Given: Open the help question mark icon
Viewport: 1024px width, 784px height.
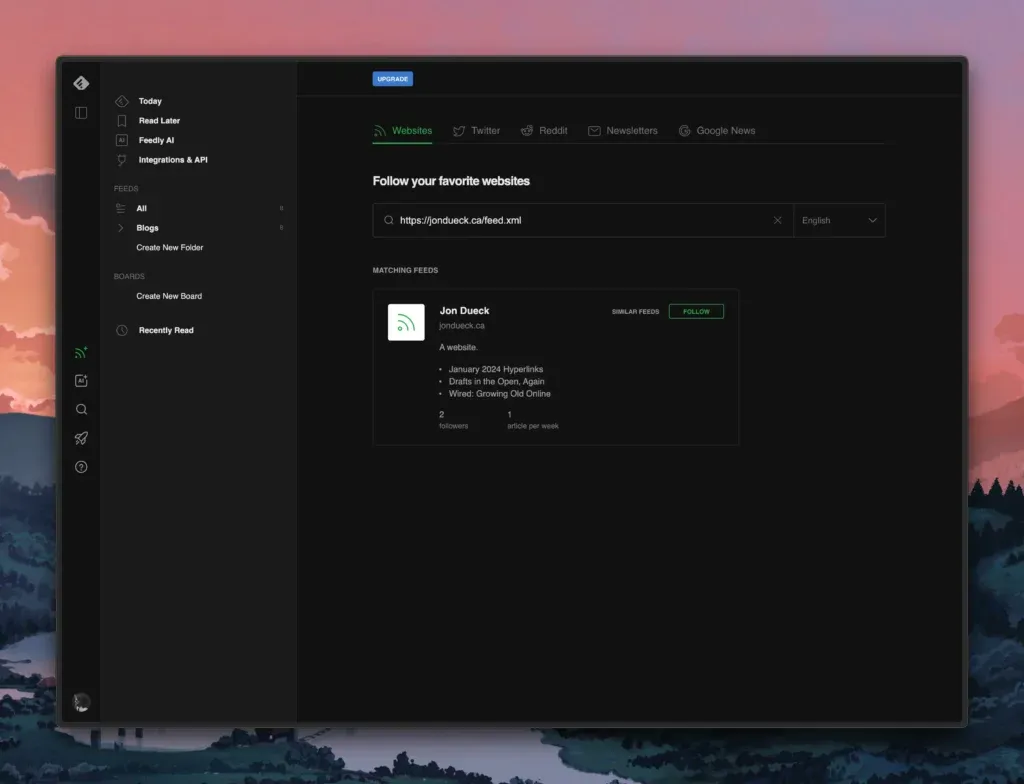Looking at the screenshot, I should click(81, 467).
